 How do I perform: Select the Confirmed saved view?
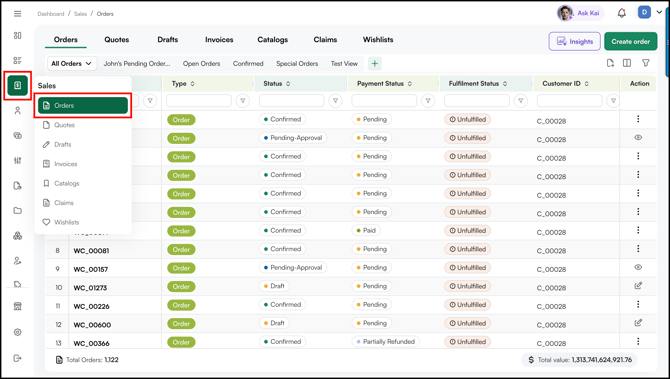[248, 64]
